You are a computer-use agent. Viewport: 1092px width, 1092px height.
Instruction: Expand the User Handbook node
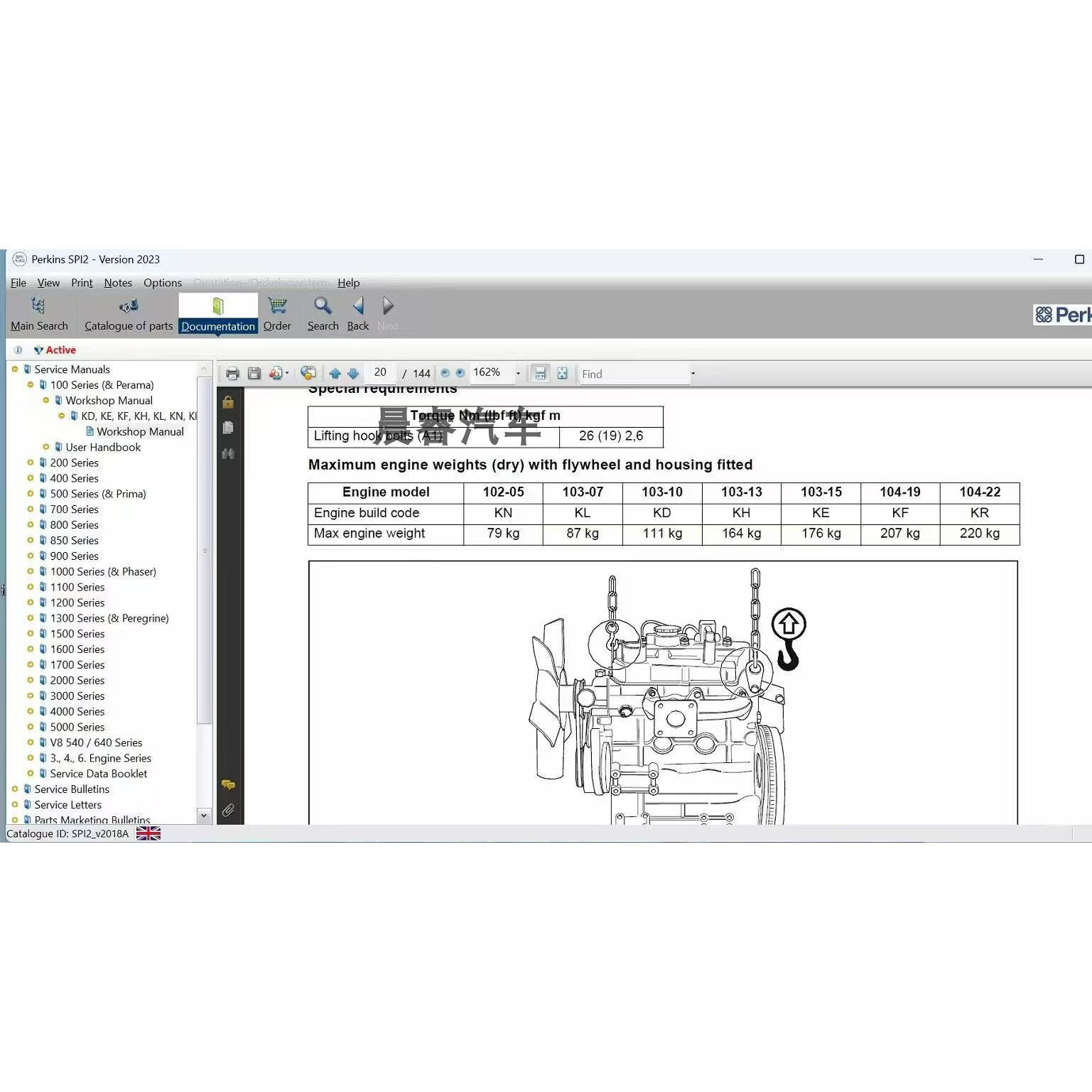pos(46,448)
